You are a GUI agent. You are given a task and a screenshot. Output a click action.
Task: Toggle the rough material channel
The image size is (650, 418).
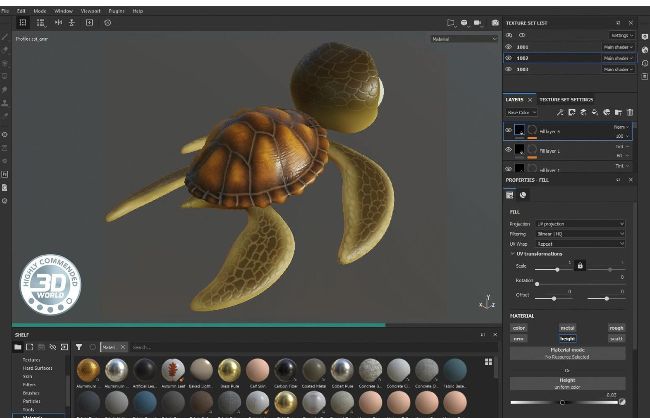click(616, 327)
